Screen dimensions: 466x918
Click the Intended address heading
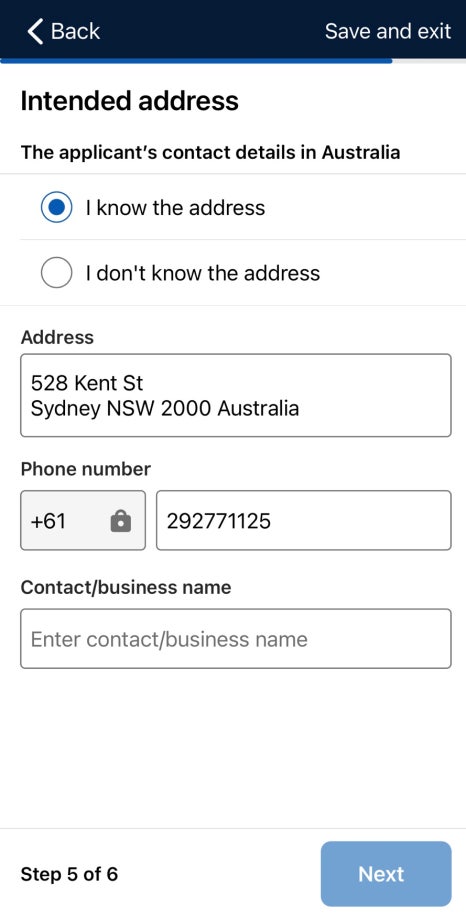129,101
